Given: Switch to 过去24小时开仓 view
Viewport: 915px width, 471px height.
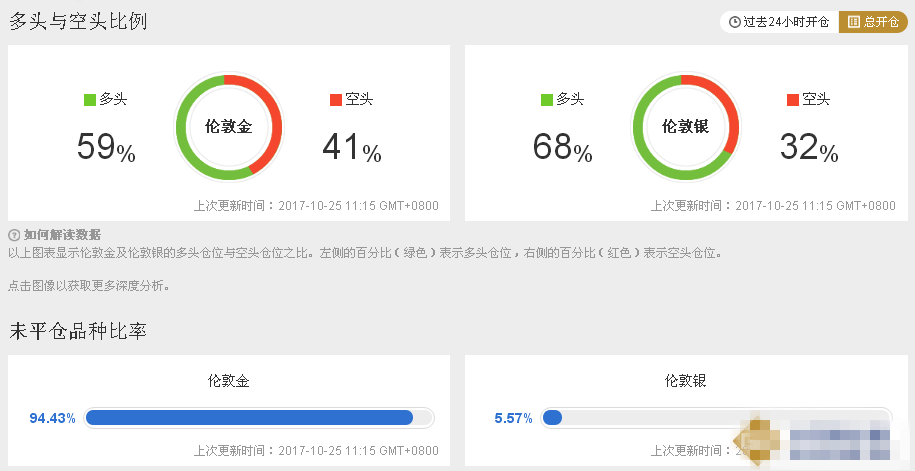Looking at the screenshot, I should pyautogui.click(x=780, y=22).
